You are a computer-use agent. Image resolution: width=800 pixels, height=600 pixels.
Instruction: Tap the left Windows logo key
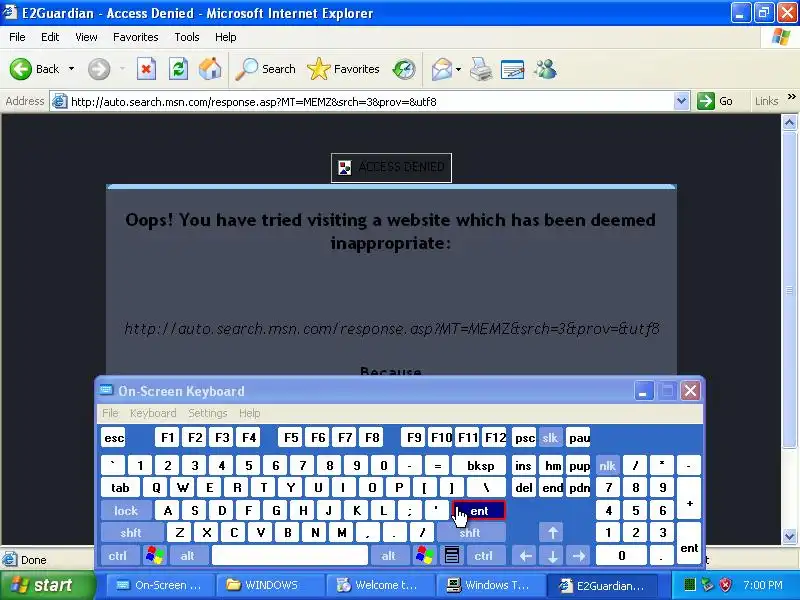click(155, 556)
